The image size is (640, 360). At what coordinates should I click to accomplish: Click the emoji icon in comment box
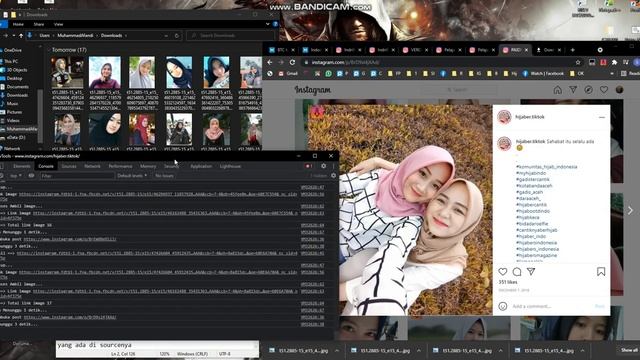(503, 306)
